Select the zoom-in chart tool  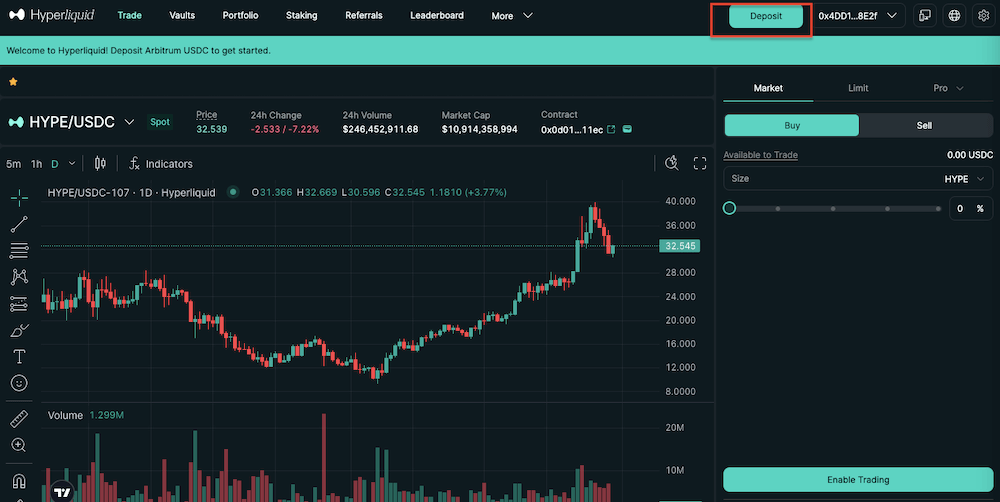pyautogui.click(x=19, y=445)
